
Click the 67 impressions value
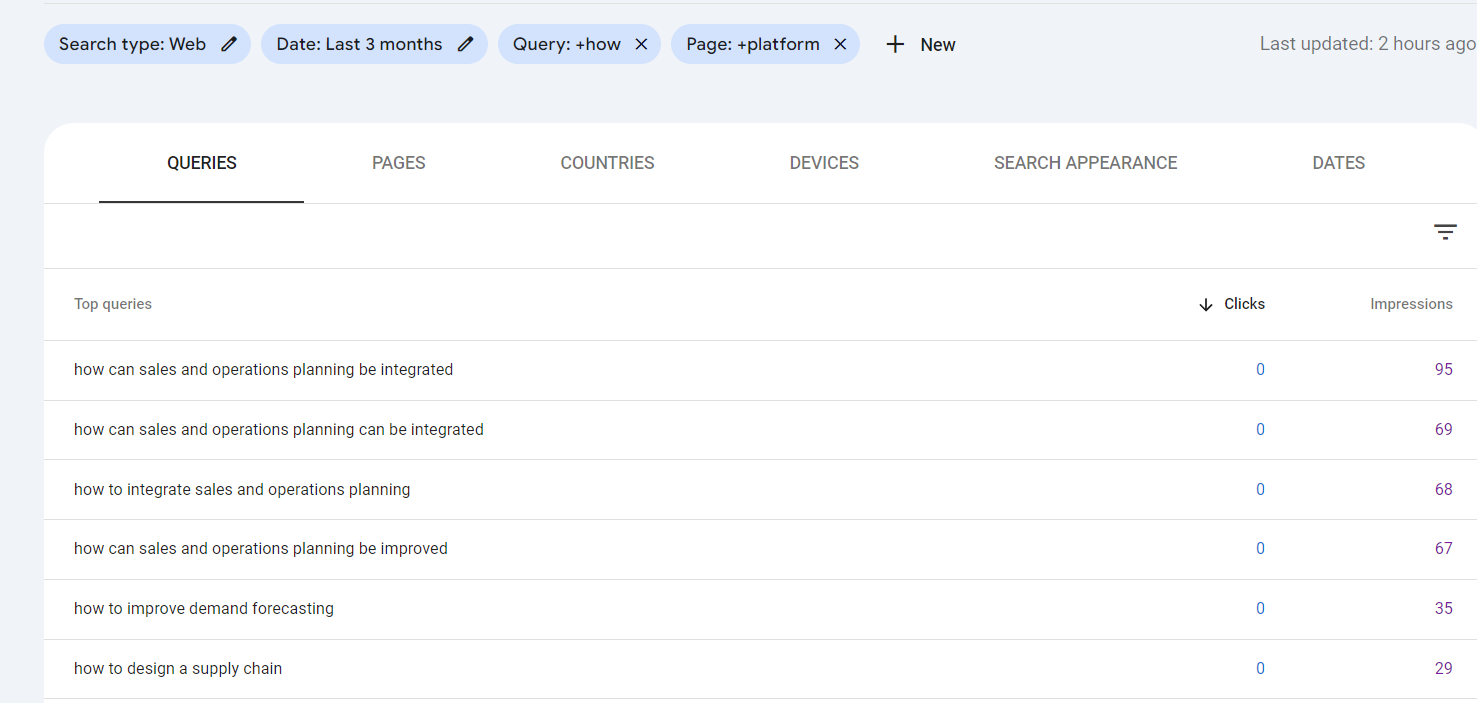1443,549
